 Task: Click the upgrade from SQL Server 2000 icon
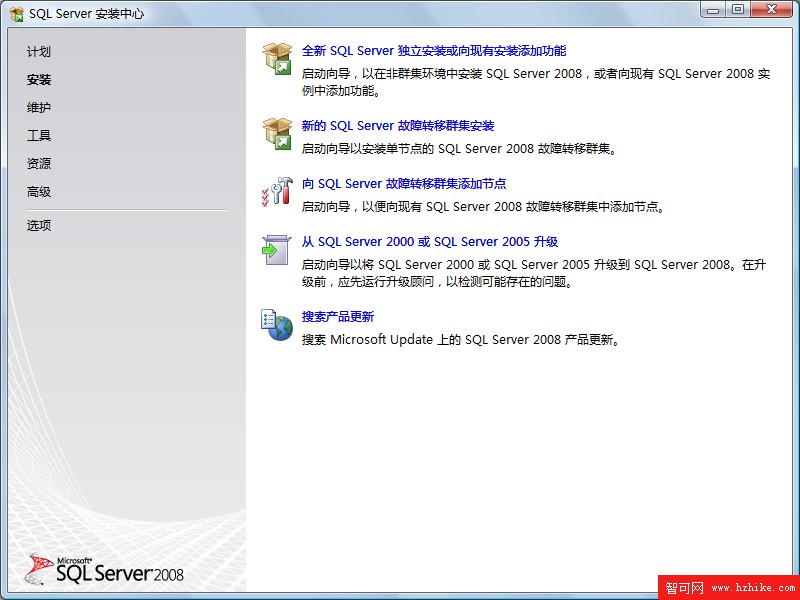(277, 249)
